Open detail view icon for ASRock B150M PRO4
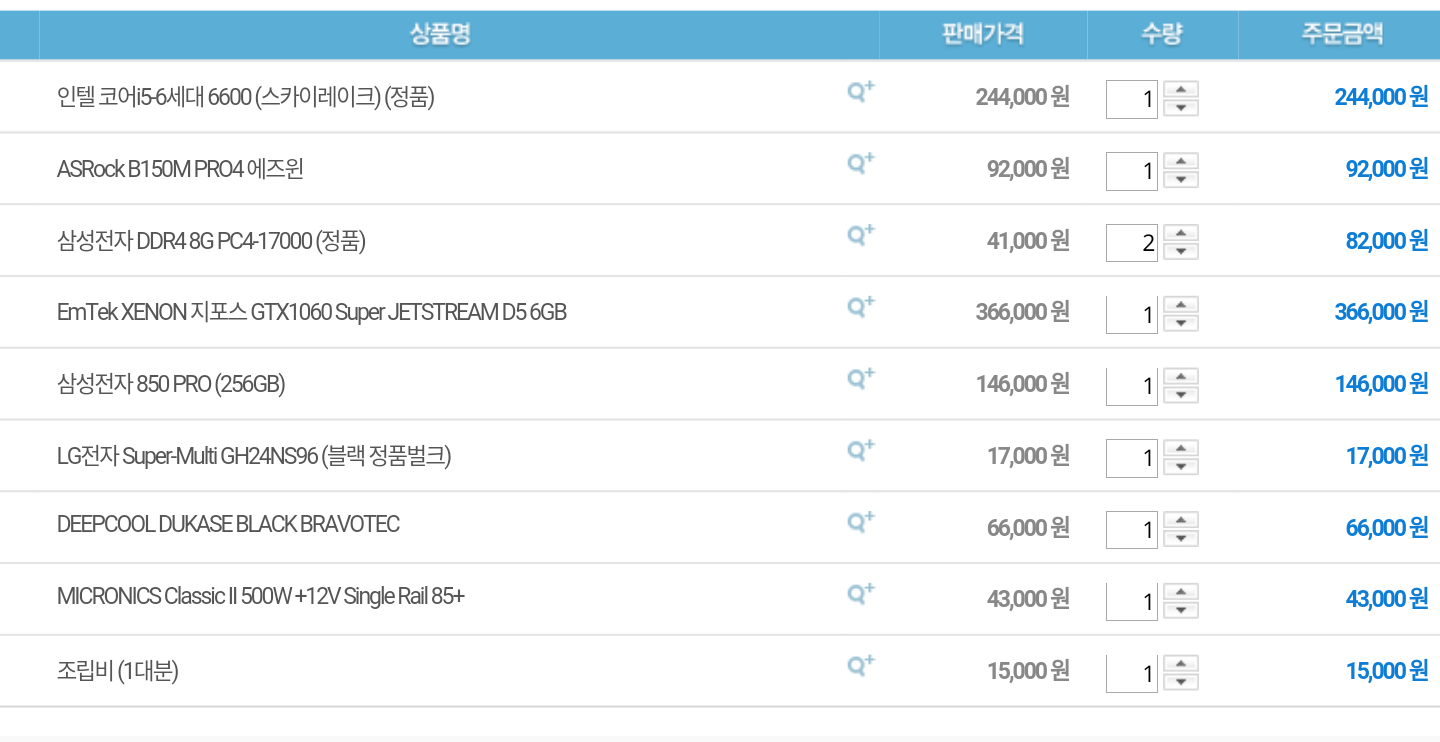 (860, 163)
